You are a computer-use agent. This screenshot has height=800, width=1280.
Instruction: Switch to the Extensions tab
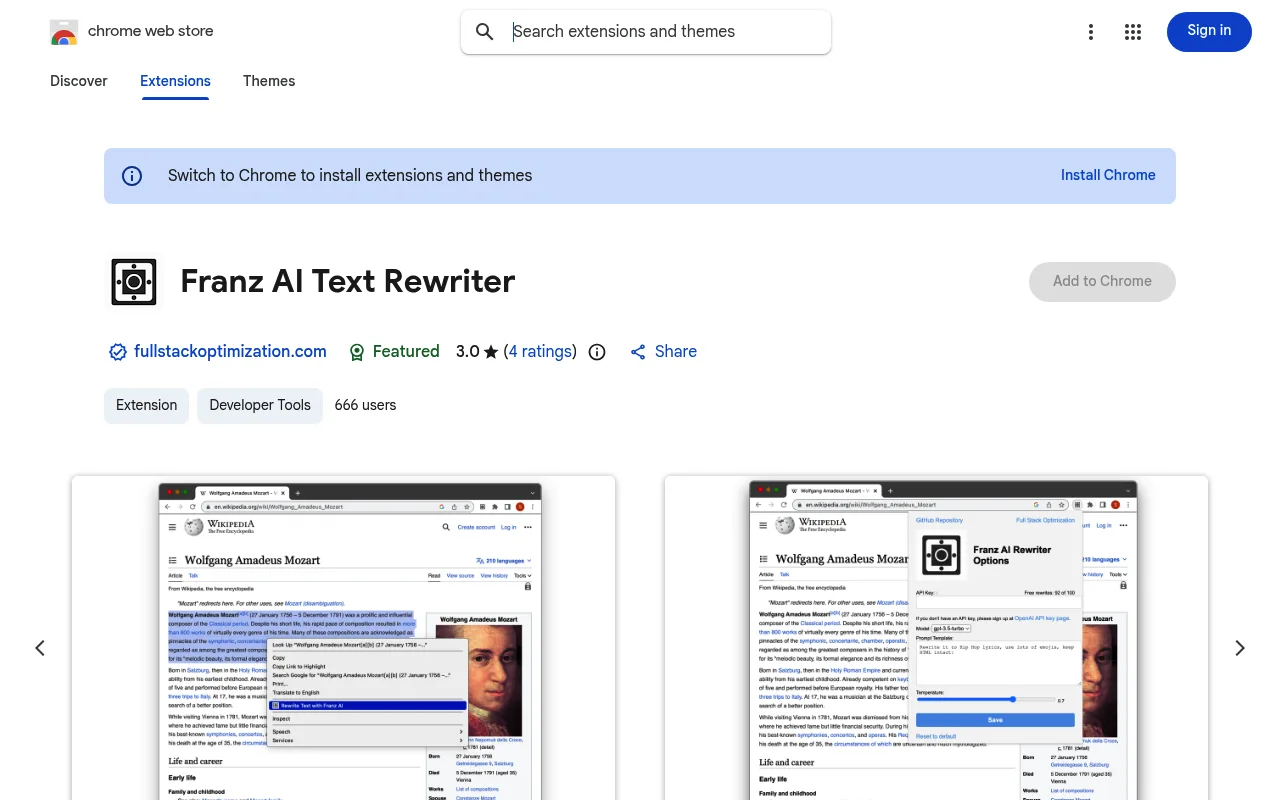point(175,81)
